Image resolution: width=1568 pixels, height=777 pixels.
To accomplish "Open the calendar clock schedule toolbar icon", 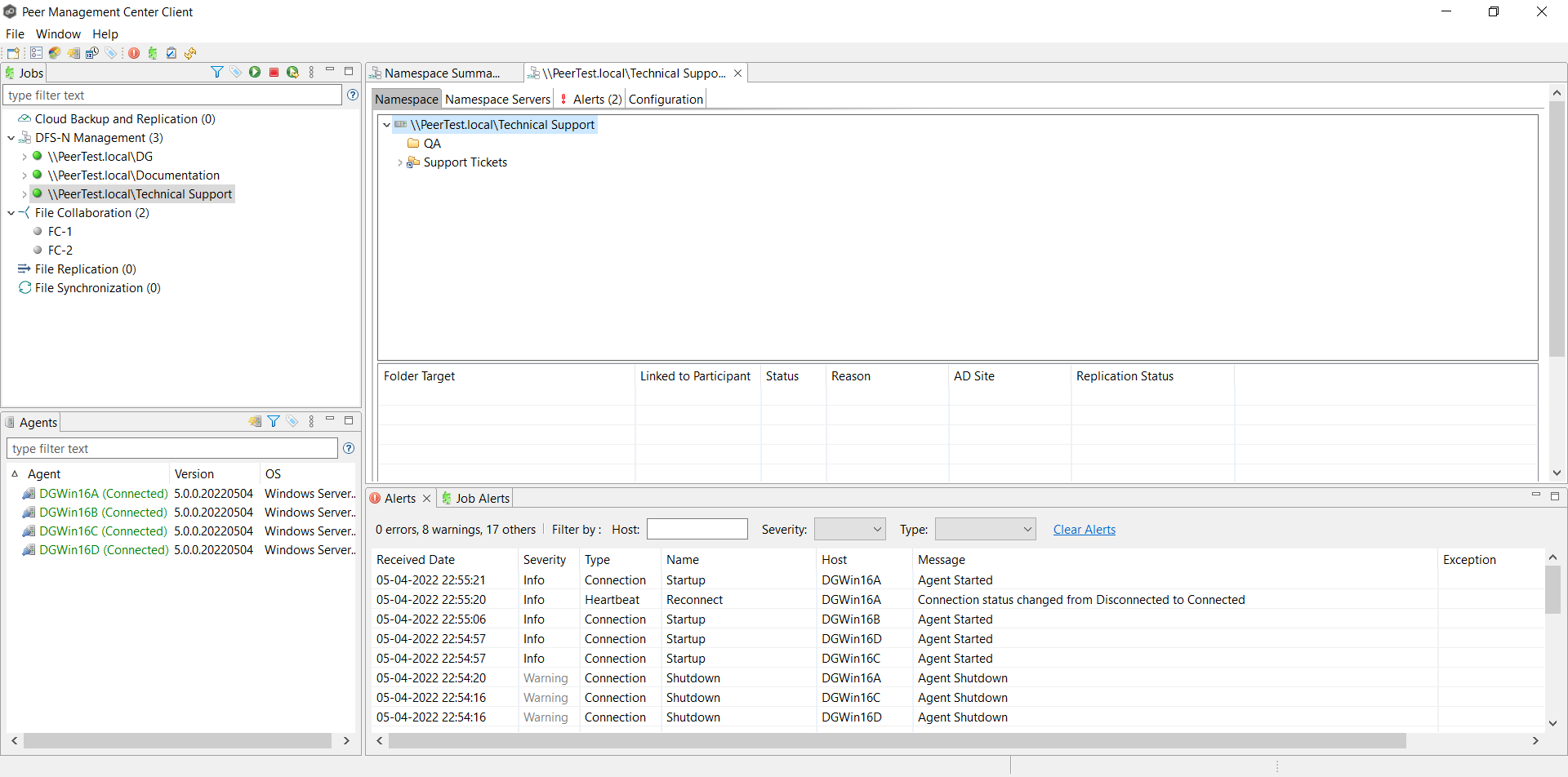I will tap(92, 53).
